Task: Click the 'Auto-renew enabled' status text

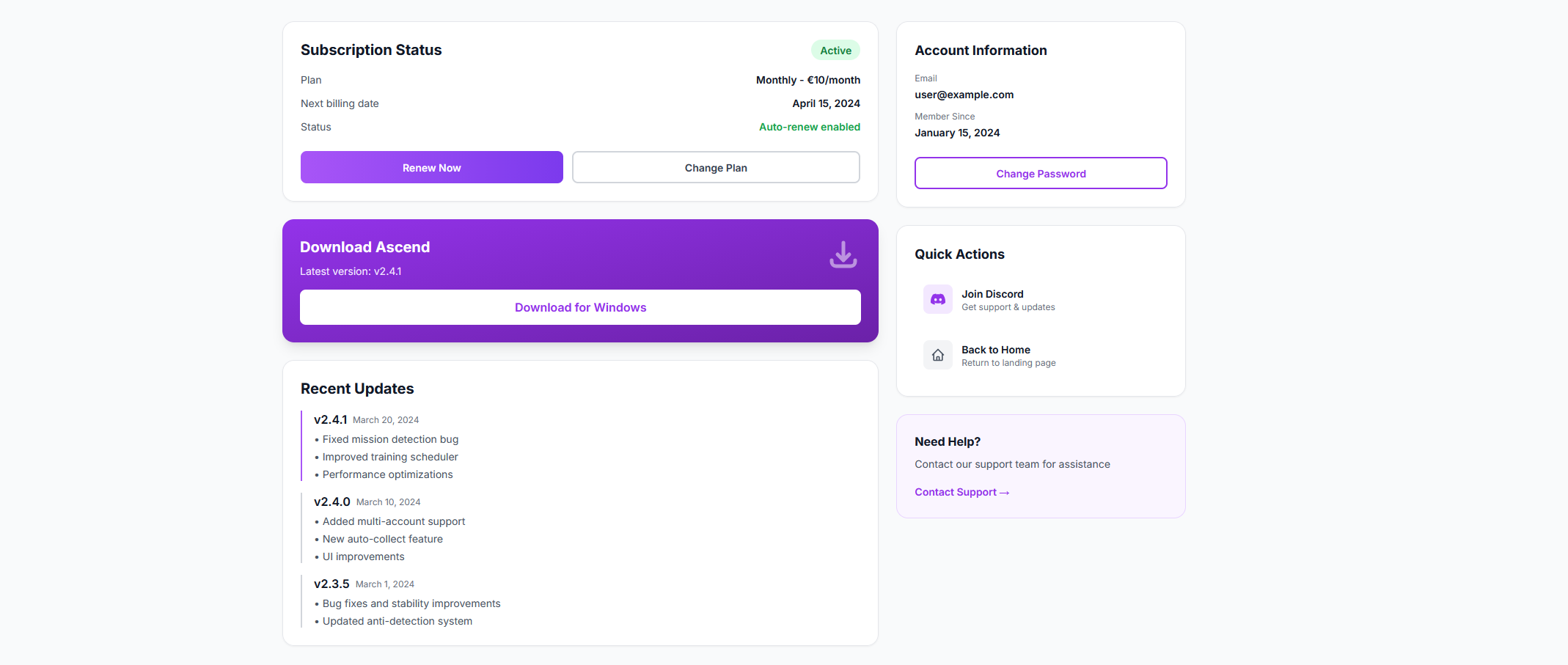Action: pyautogui.click(x=810, y=127)
